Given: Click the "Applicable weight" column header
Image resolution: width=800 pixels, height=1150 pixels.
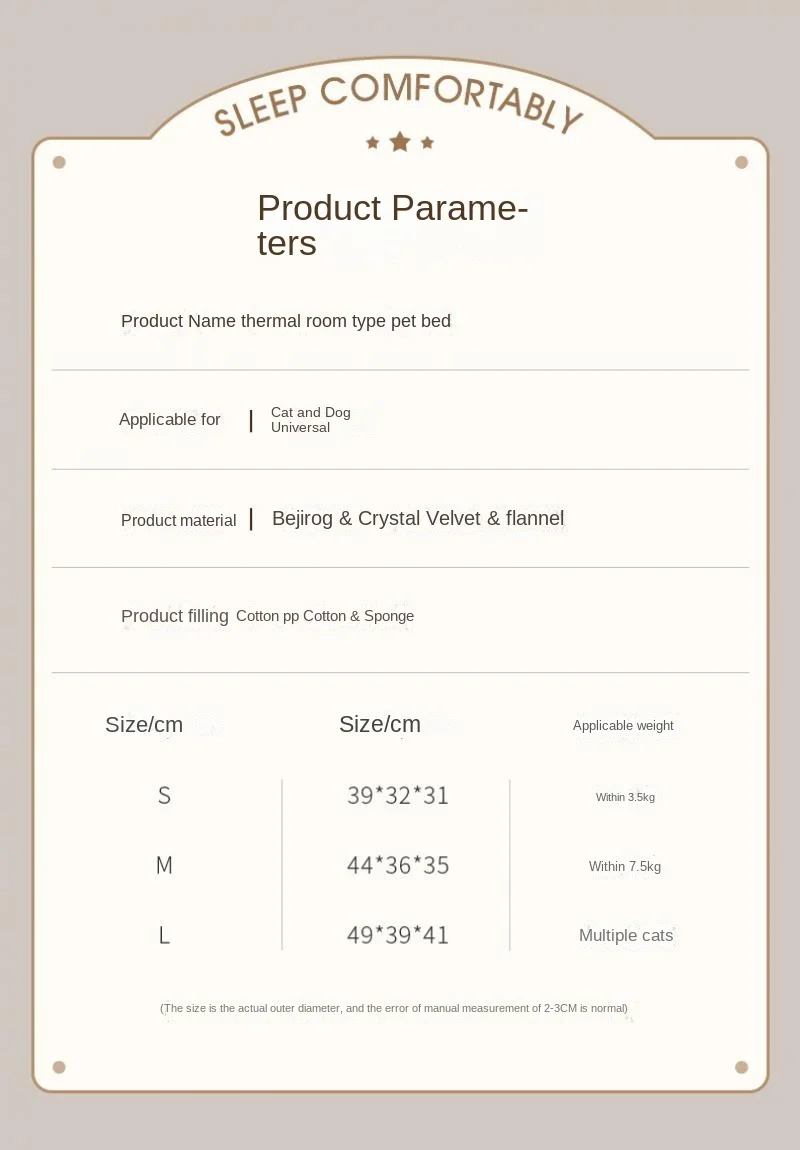Looking at the screenshot, I should [623, 726].
